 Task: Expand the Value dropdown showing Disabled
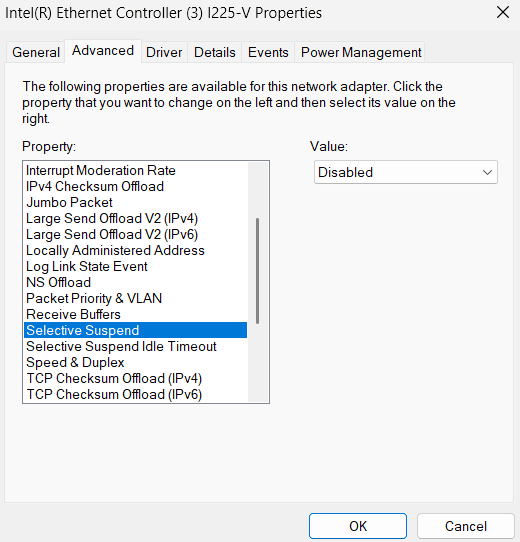(x=406, y=172)
